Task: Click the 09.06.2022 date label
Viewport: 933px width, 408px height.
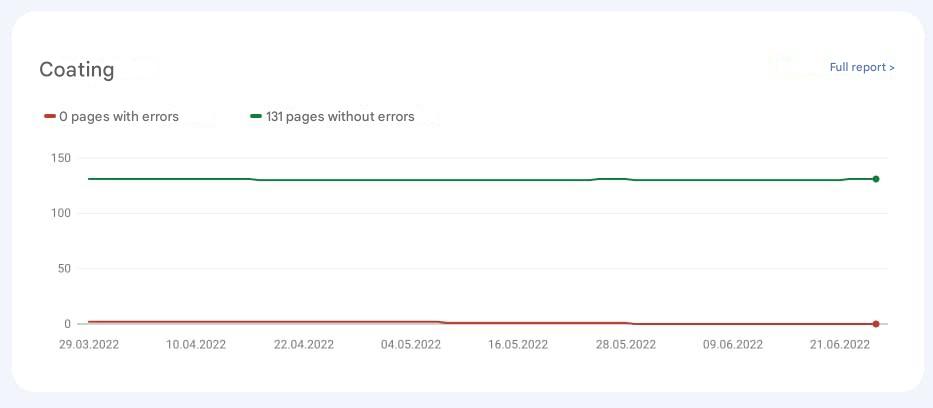Action: (733, 345)
